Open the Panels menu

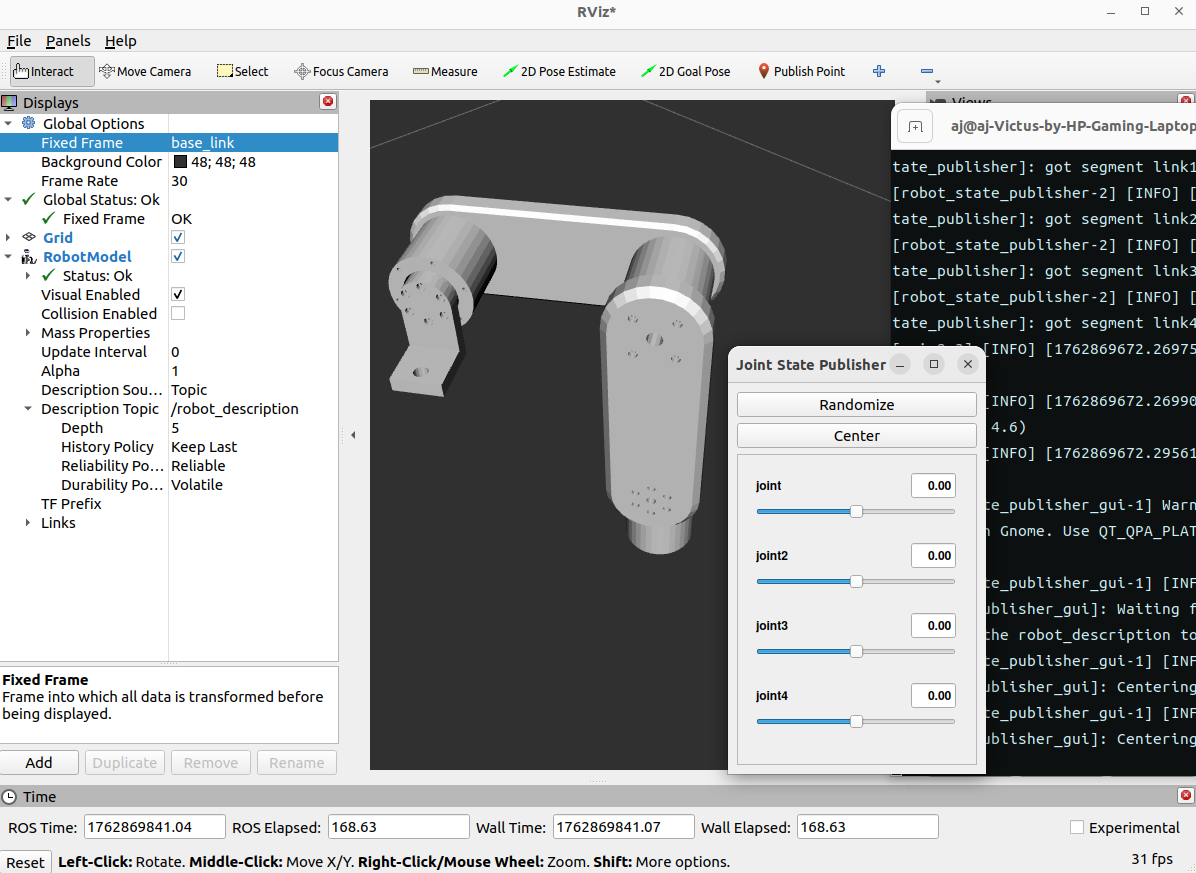click(68, 41)
